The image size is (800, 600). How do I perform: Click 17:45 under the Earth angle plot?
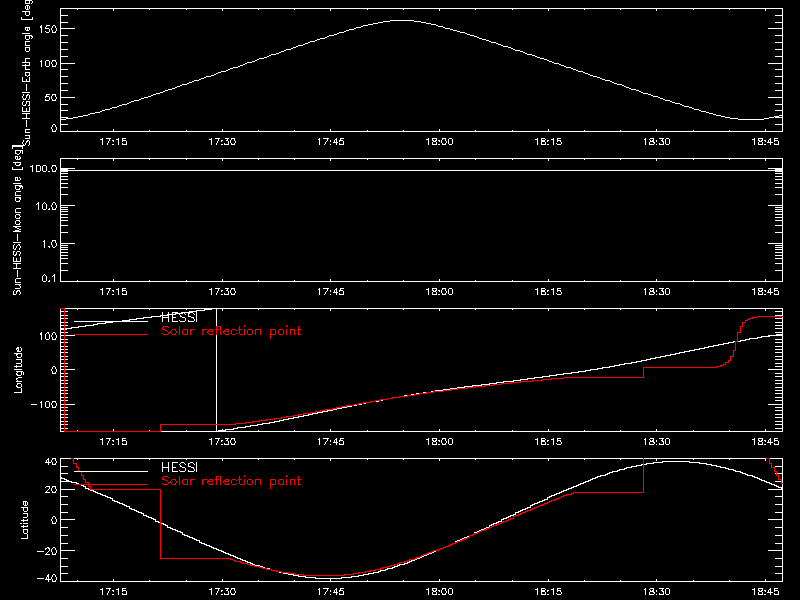tap(331, 141)
